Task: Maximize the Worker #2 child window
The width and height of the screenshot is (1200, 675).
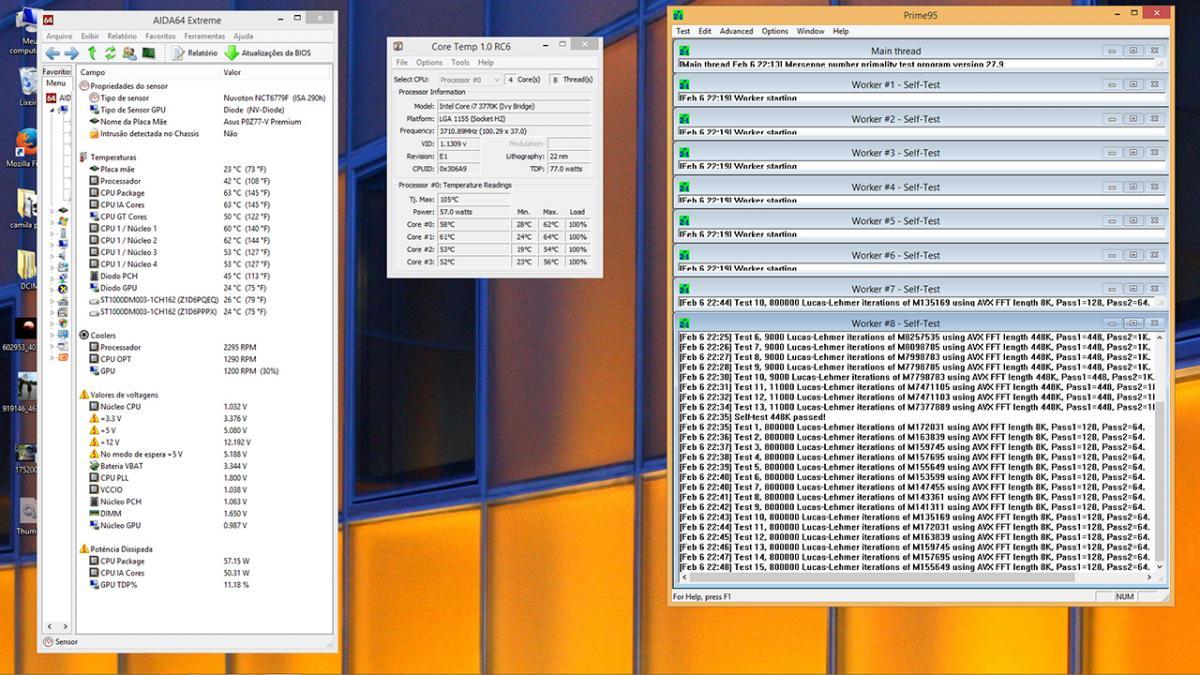Action: [1133, 119]
